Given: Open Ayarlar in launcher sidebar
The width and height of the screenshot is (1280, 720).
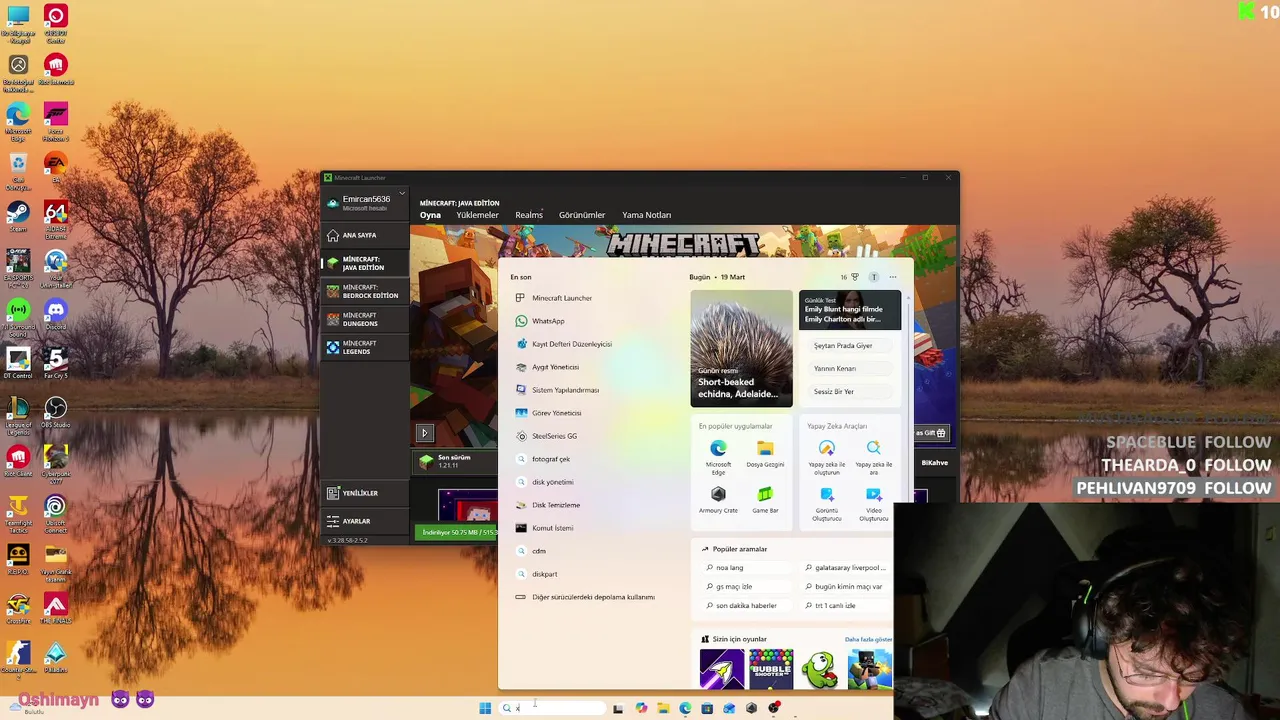Looking at the screenshot, I should click(366, 521).
